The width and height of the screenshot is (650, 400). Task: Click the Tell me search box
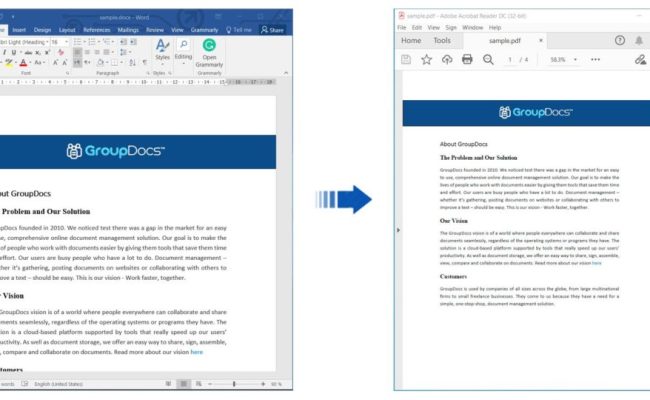pyautogui.click(x=239, y=30)
